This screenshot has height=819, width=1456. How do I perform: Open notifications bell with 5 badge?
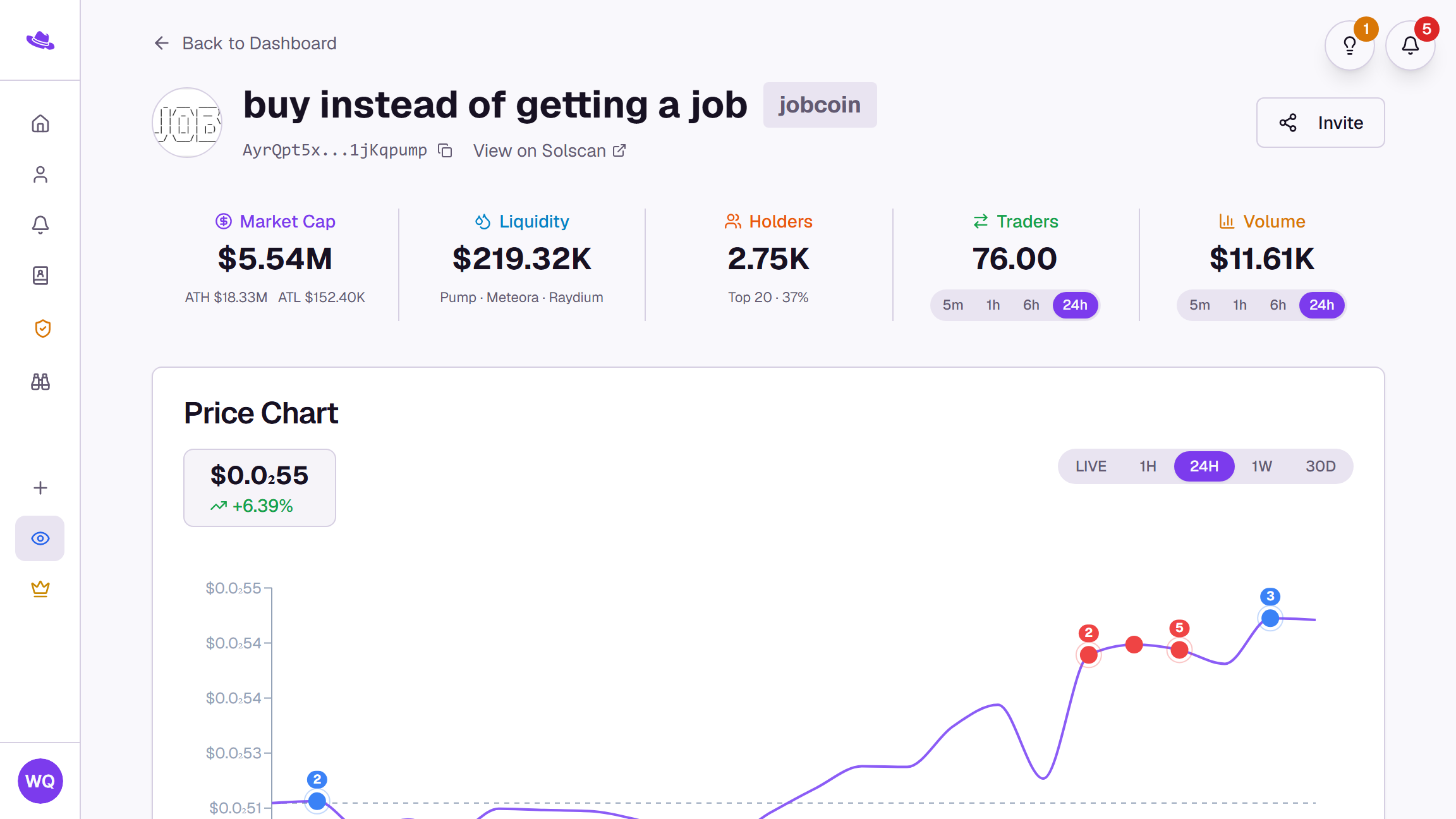[1410, 45]
